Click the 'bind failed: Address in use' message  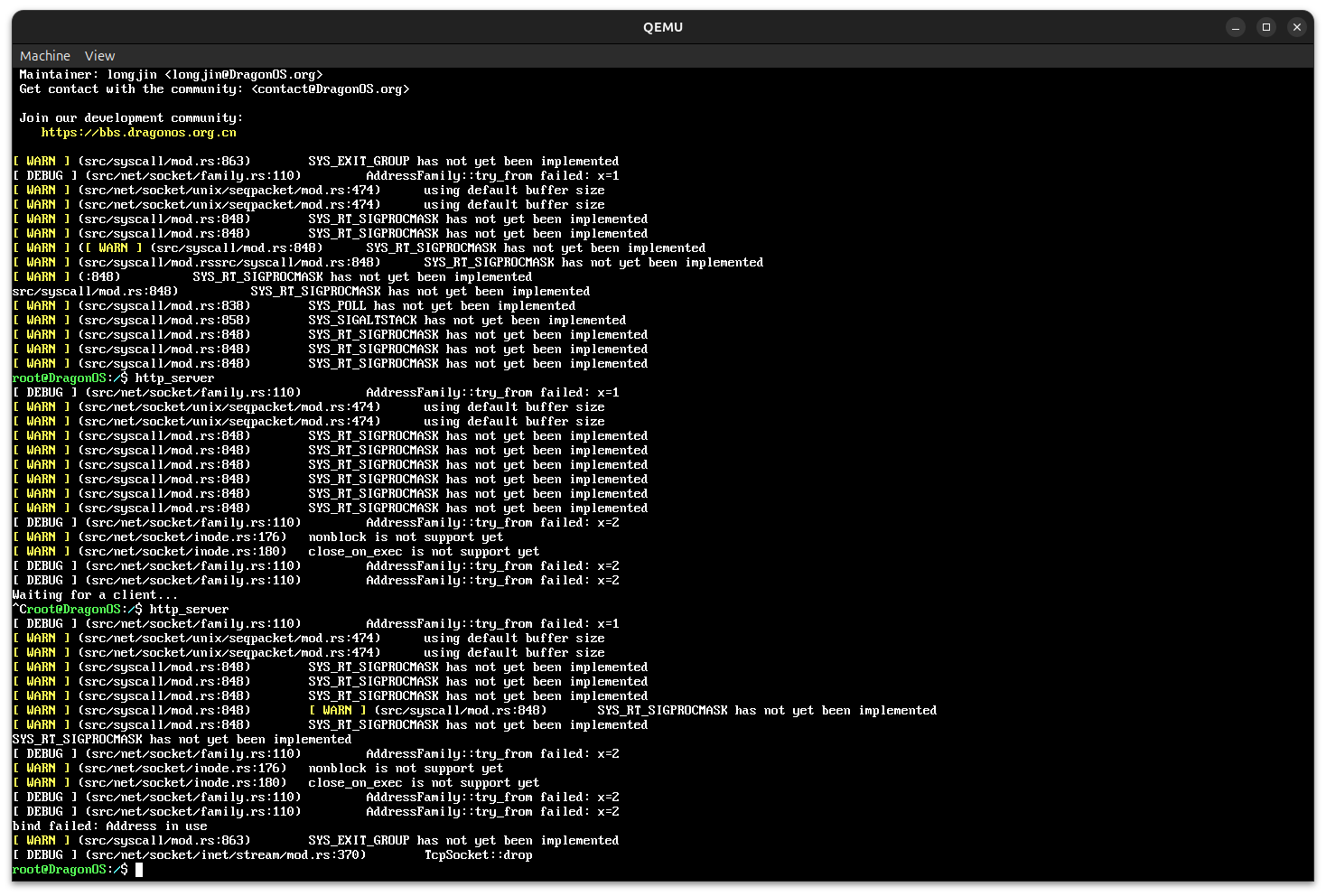tap(109, 826)
